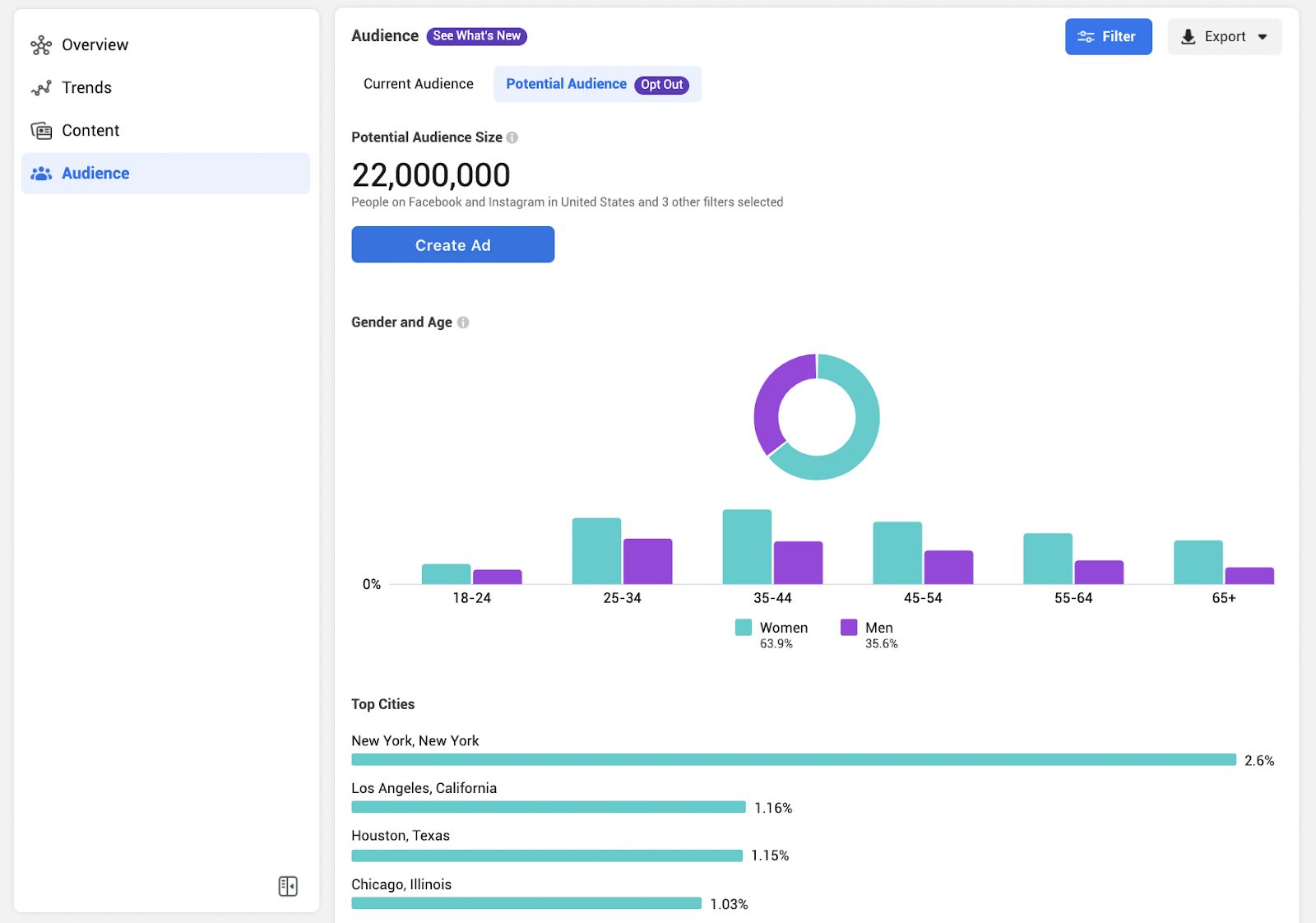Go to Trends section
Screen dimensions: 1316x923
click(165, 88)
